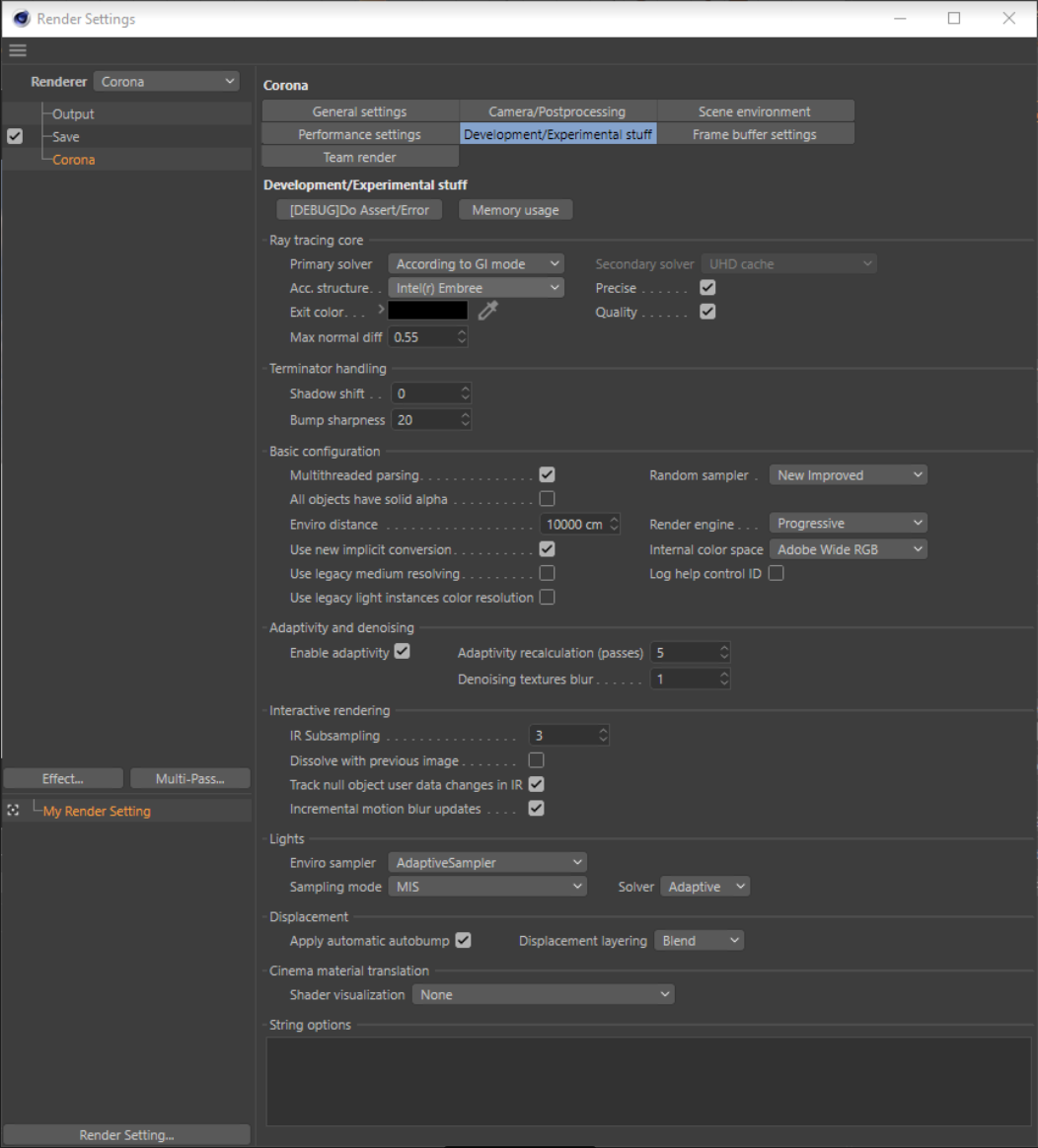The height and width of the screenshot is (1148, 1038).
Task: Open the hamburger menu icon
Action: pyautogui.click(x=18, y=50)
